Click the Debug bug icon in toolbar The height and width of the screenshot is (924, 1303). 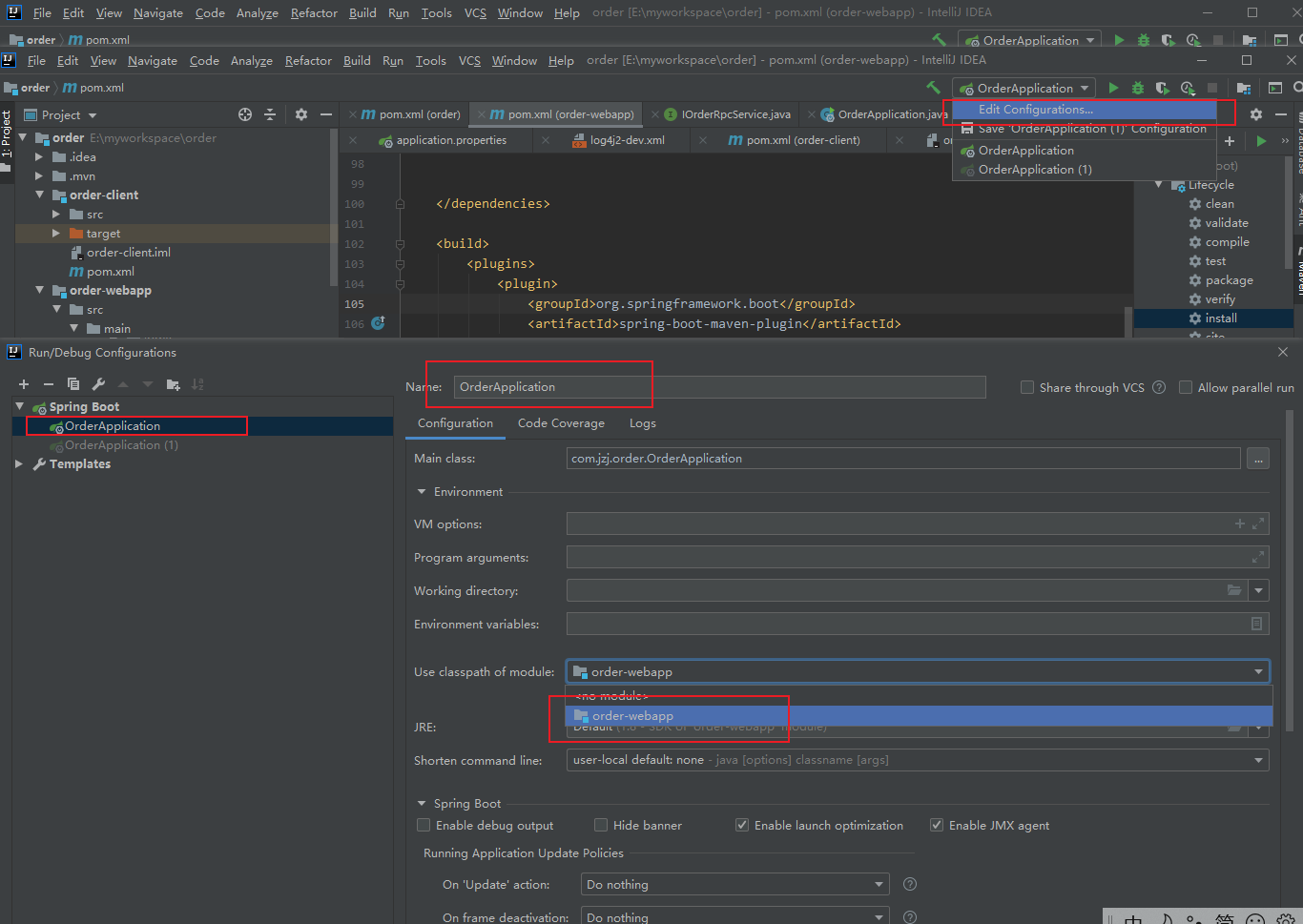tap(1138, 88)
